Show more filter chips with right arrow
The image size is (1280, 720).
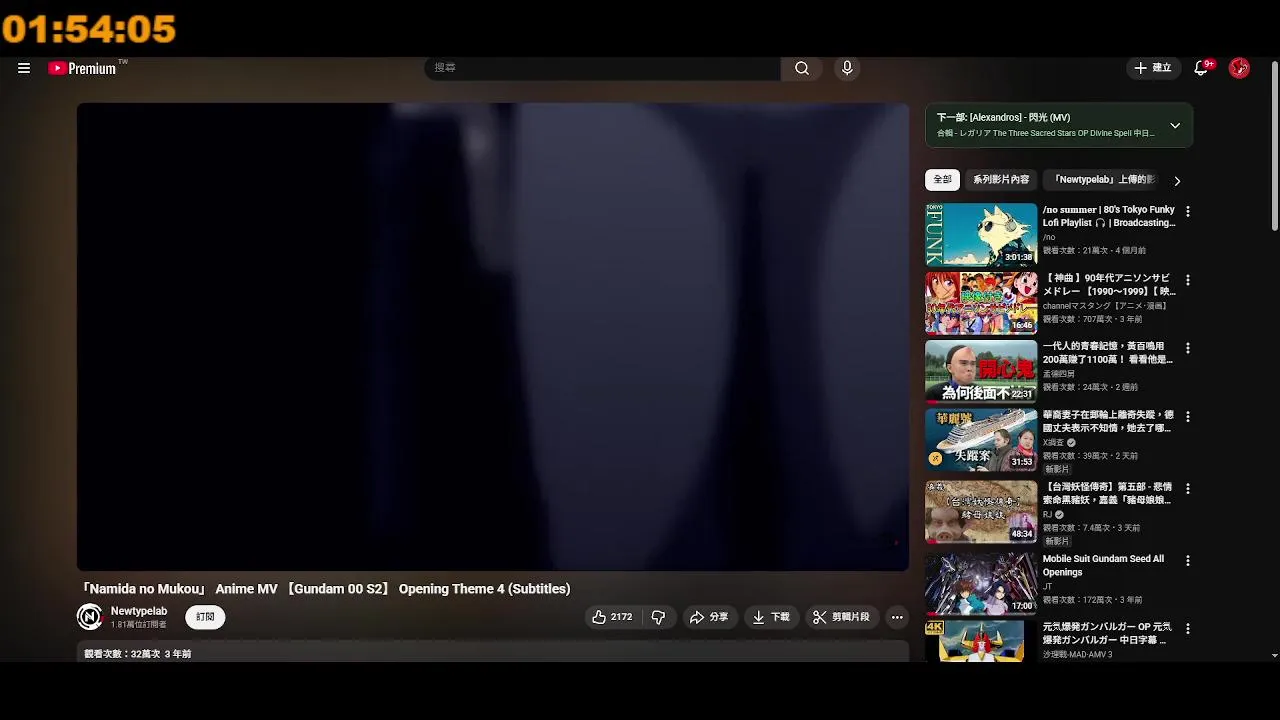(1177, 181)
